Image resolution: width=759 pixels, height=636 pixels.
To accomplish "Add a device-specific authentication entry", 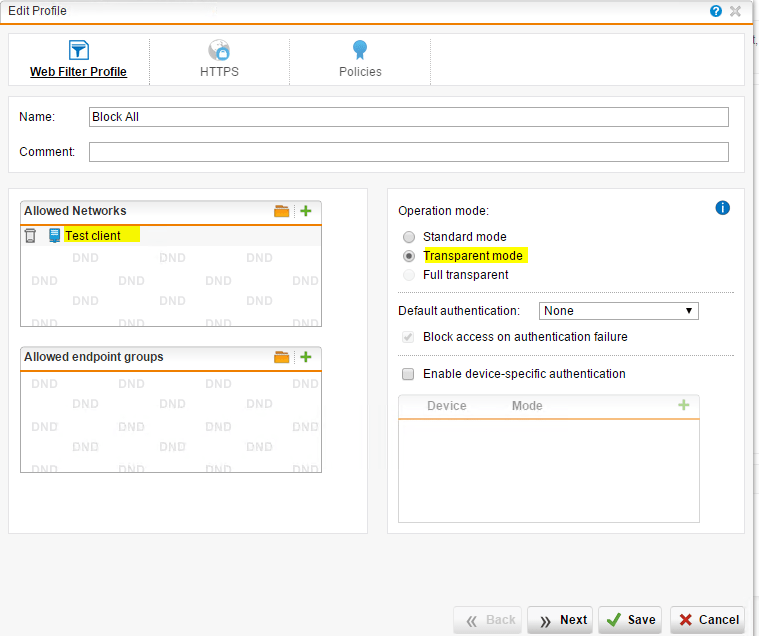I will coord(683,406).
